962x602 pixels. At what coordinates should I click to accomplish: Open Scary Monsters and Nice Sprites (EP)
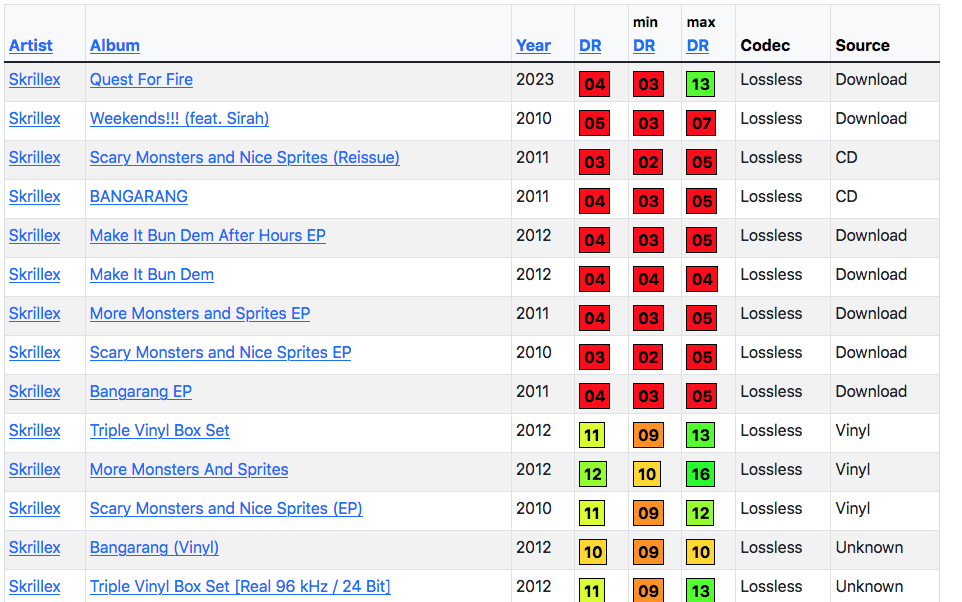(x=226, y=509)
